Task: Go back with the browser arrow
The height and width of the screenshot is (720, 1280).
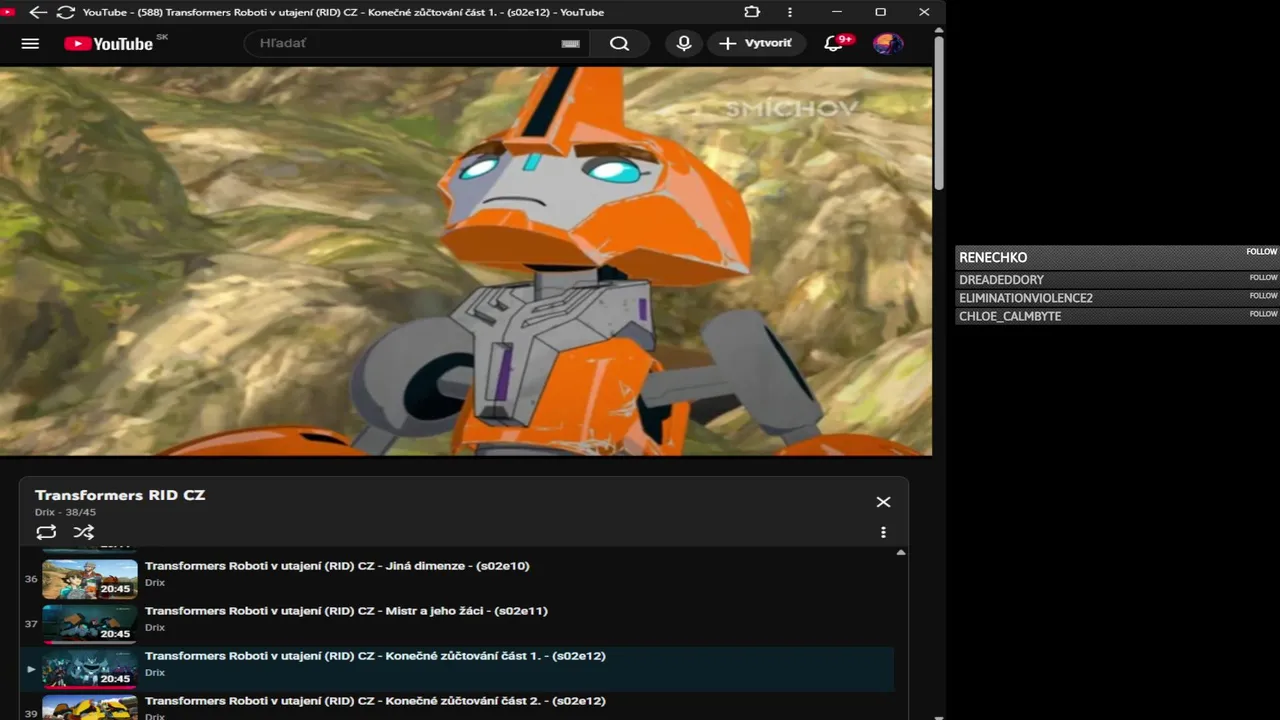Action: click(x=38, y=12)
